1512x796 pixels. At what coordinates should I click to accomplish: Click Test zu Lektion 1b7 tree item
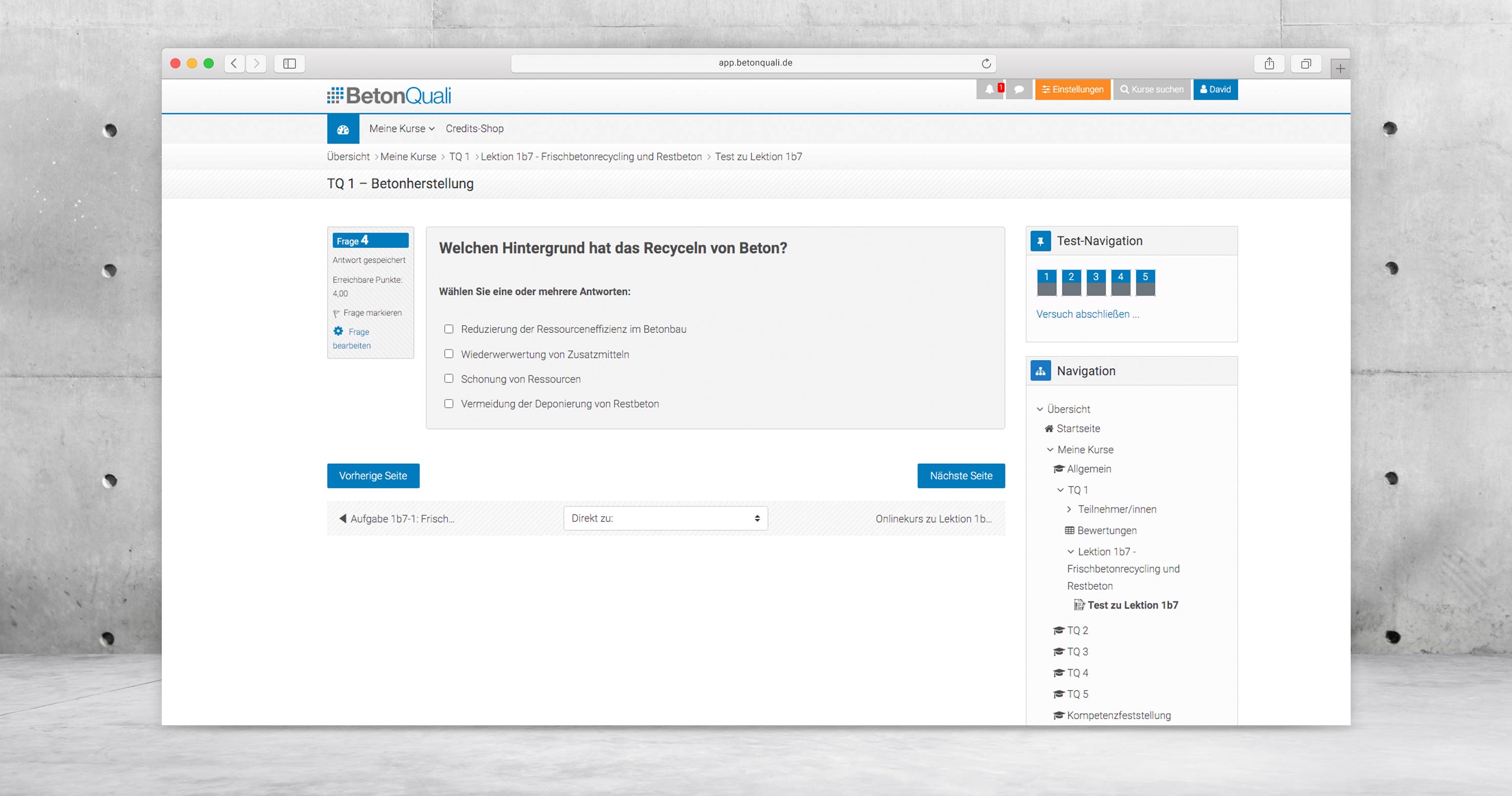click(1134, 605)
